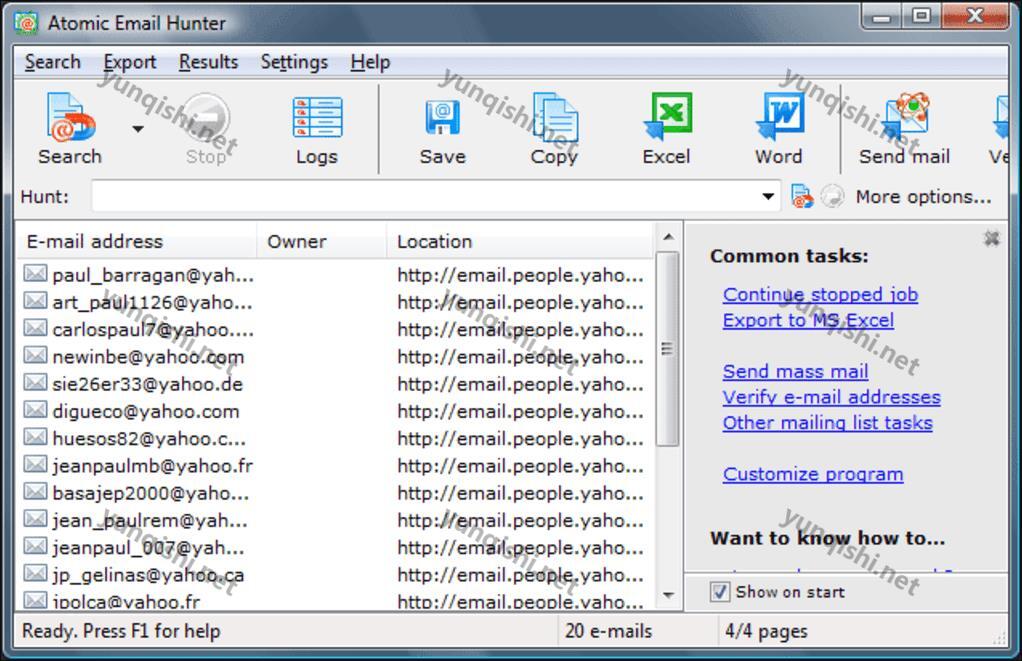1022x661 pixels.
Task: Click the Atomic Email Hunter title bar icon
Action: pyautogui.click(x=27, y=23)
